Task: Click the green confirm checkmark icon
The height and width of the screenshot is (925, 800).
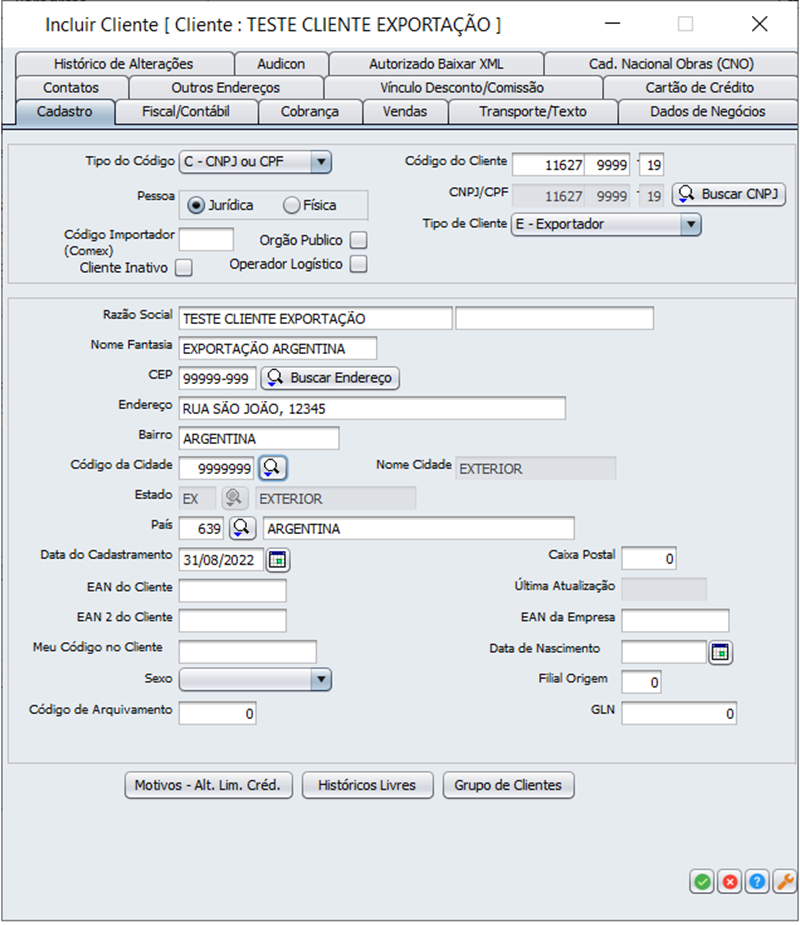Action: pyautogui.click(x=702, y=881)
